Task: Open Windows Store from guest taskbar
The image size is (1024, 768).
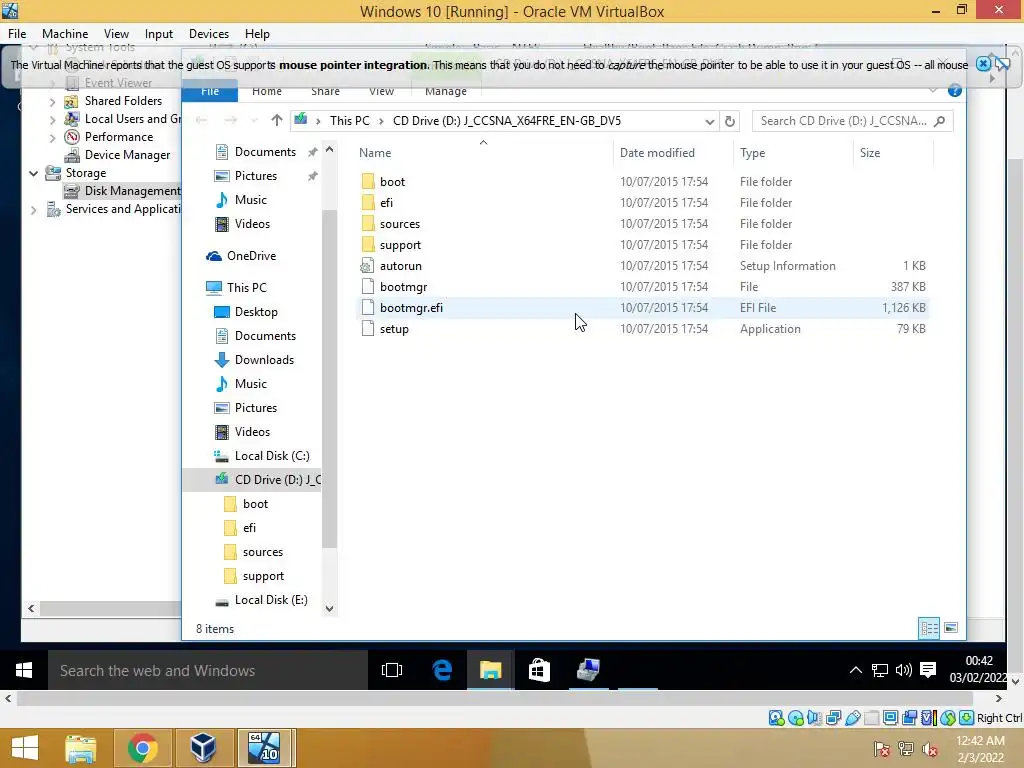Action: click(539, 670)
